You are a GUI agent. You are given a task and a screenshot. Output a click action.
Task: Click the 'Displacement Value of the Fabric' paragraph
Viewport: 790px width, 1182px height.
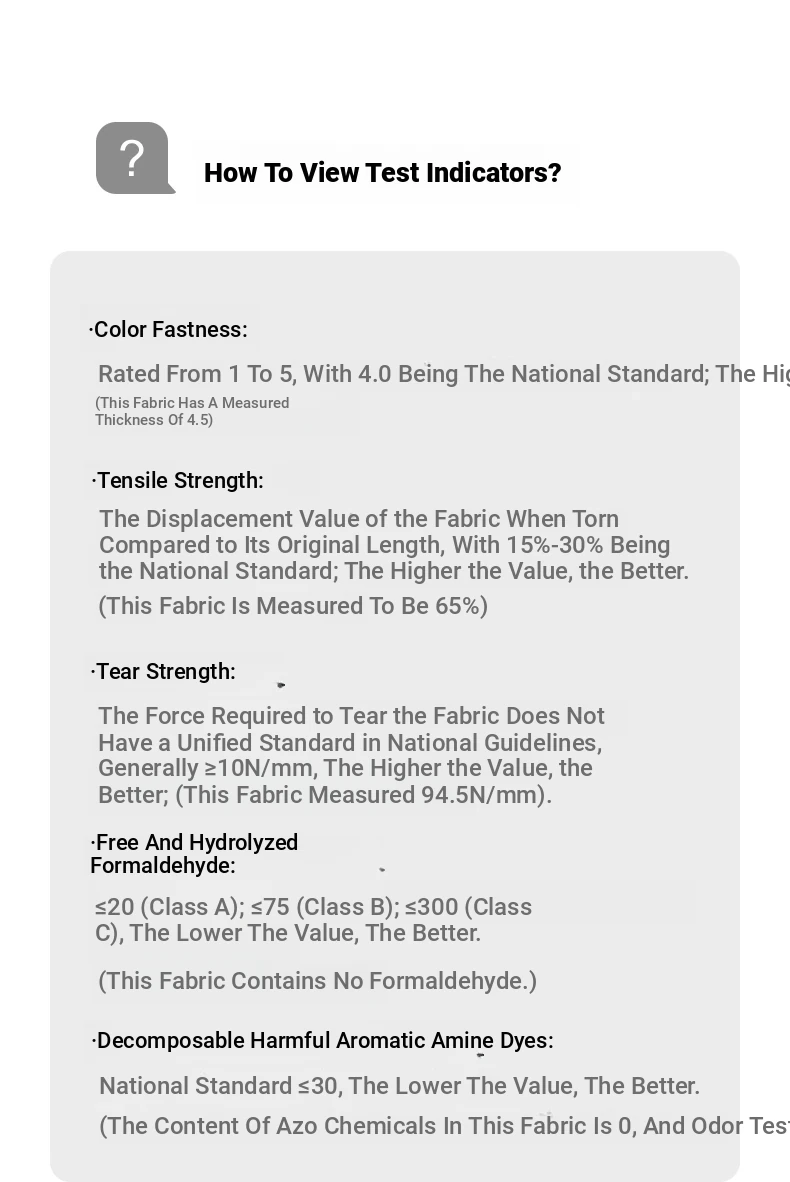[x=393, y=544]
